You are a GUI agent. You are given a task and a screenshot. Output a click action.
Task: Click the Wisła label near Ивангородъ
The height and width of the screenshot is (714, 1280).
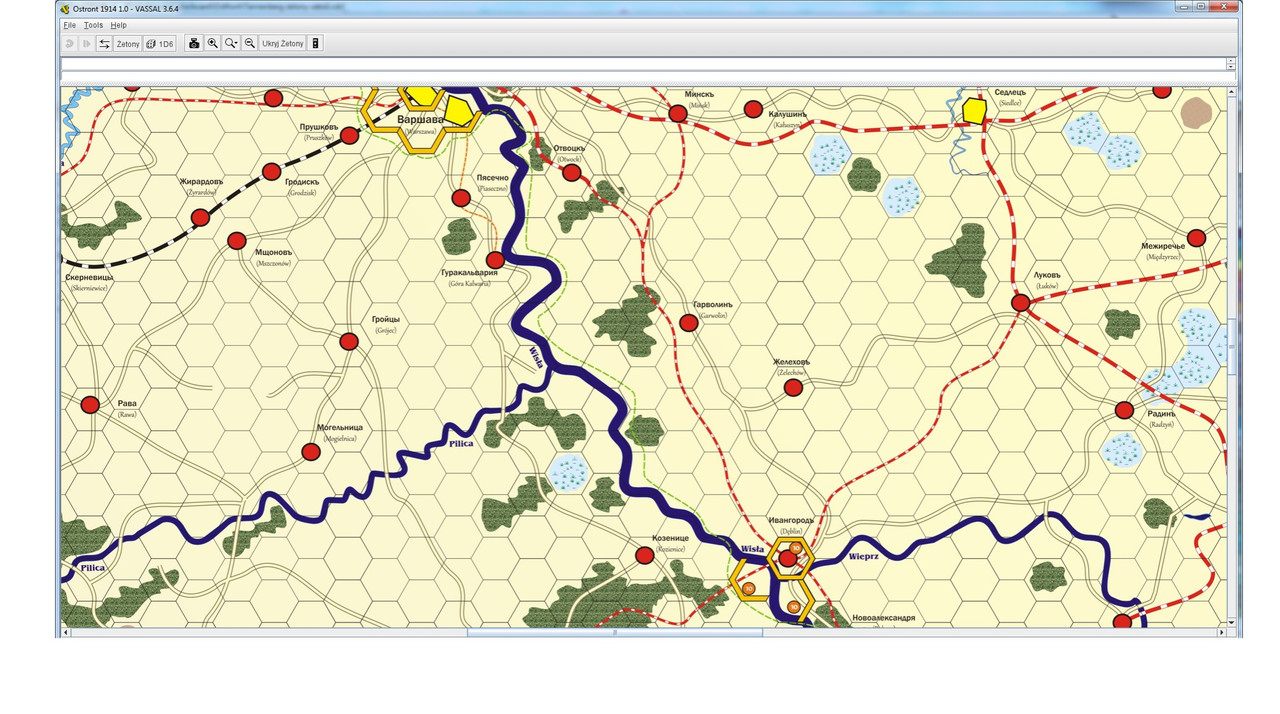[x=752, y=549]
